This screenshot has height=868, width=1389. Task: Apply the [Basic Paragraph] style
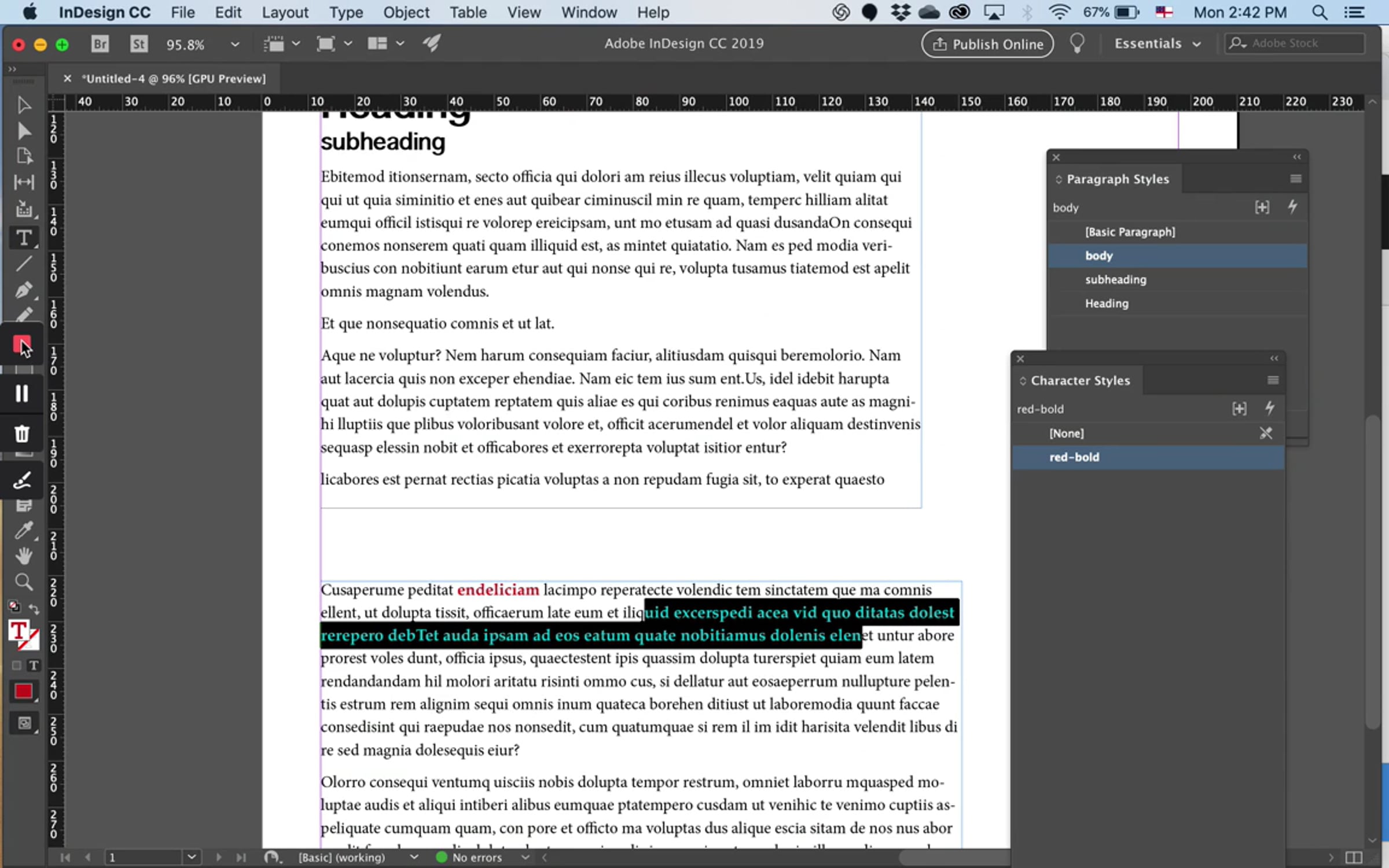tap(1177, 232)
